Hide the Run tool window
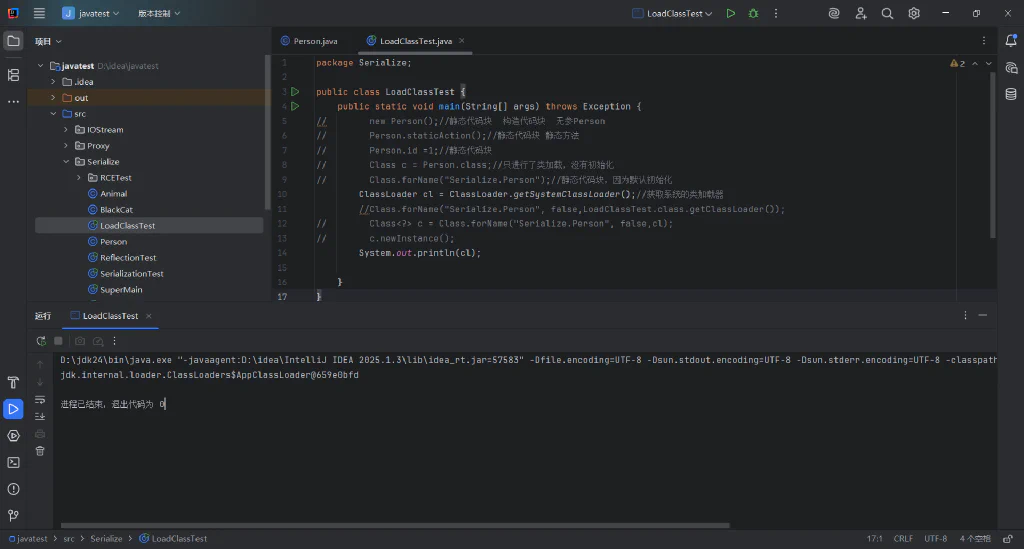The width and height of the screenshot is (1024, 549). (982, 315)
